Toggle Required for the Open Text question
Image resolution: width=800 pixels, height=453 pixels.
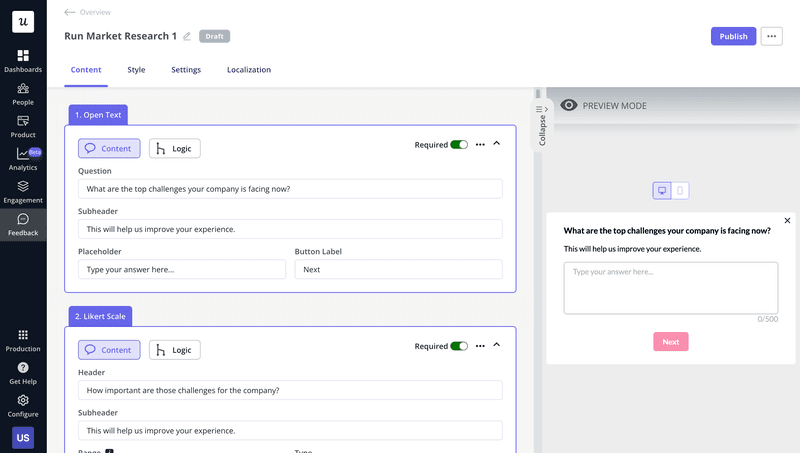coord(459,145)
